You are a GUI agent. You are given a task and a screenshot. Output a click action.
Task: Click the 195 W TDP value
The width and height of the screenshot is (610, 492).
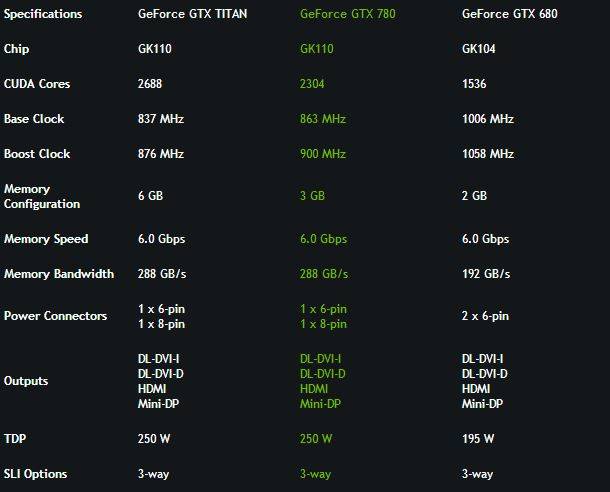click(x=478, y=439)
